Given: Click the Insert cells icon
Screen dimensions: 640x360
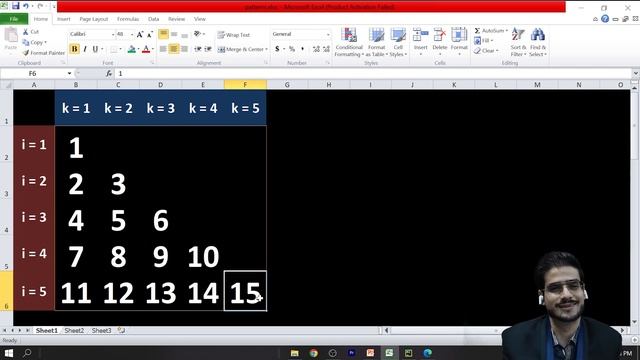Looking at the screenshot, I should click(x=420, y=35).
